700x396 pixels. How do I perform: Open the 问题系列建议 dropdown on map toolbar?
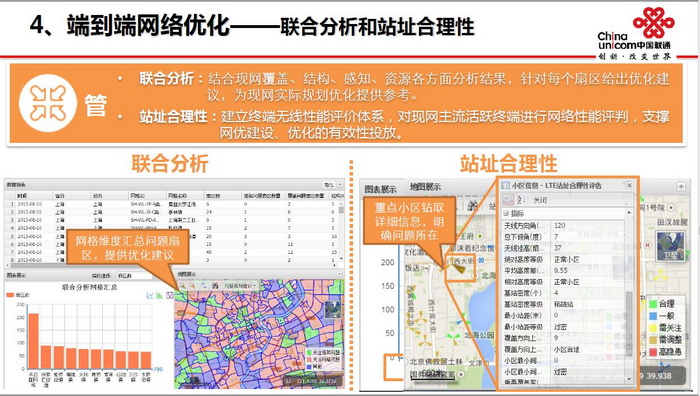click(240, 286)
